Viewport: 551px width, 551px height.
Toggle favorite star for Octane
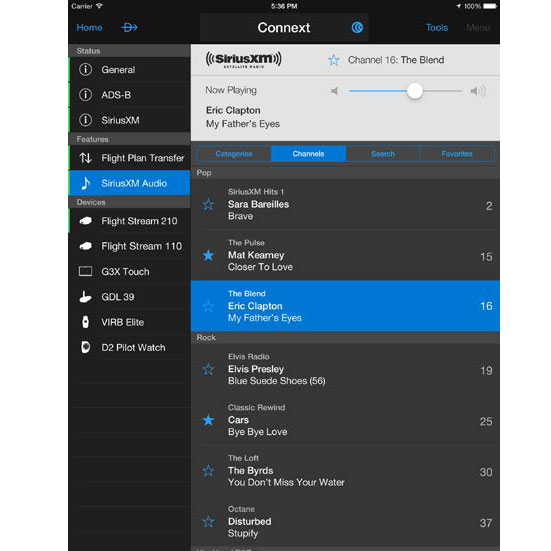(208, 522)
